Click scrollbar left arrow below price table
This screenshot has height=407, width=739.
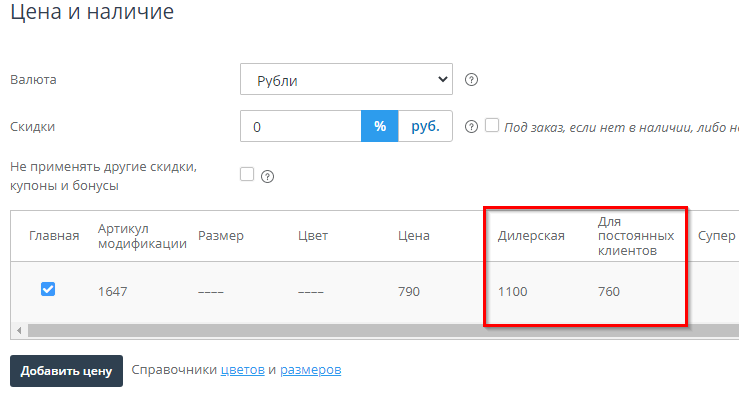pos(20,330)
